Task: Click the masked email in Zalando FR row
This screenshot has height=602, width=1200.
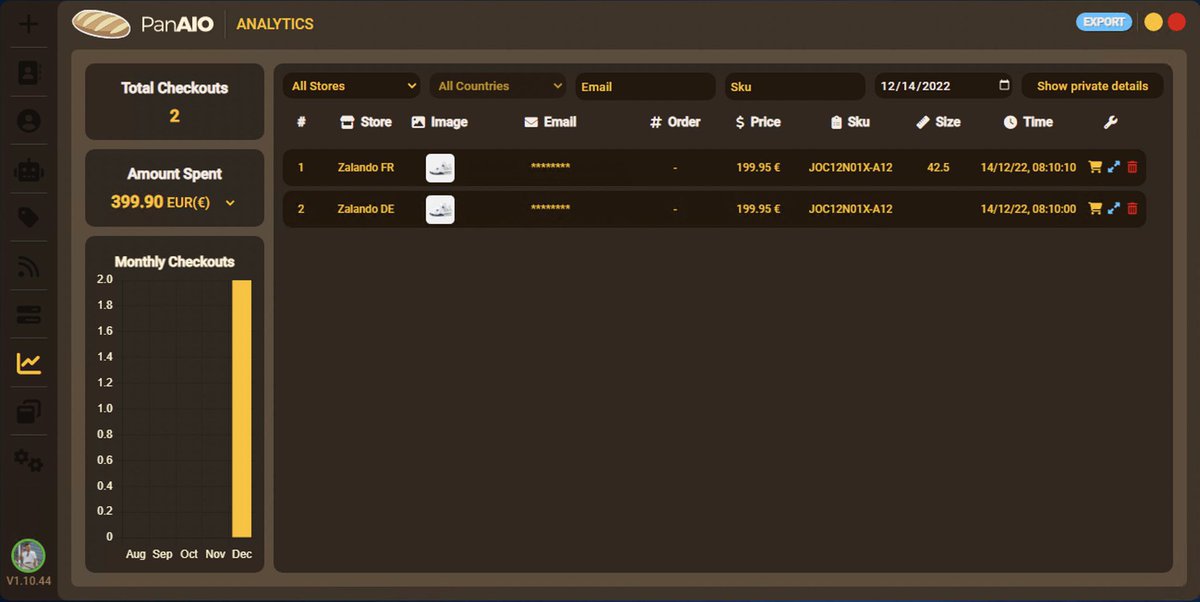Action: 550,168
